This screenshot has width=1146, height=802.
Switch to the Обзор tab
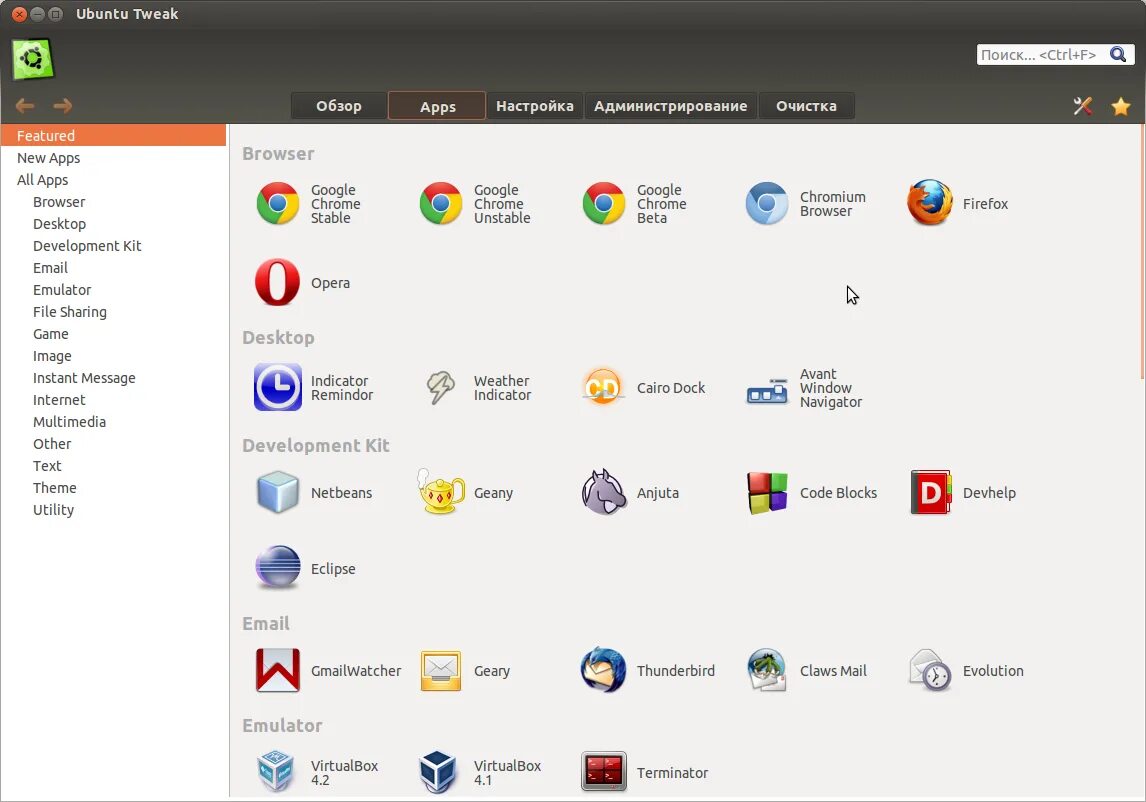pos(338,105)
